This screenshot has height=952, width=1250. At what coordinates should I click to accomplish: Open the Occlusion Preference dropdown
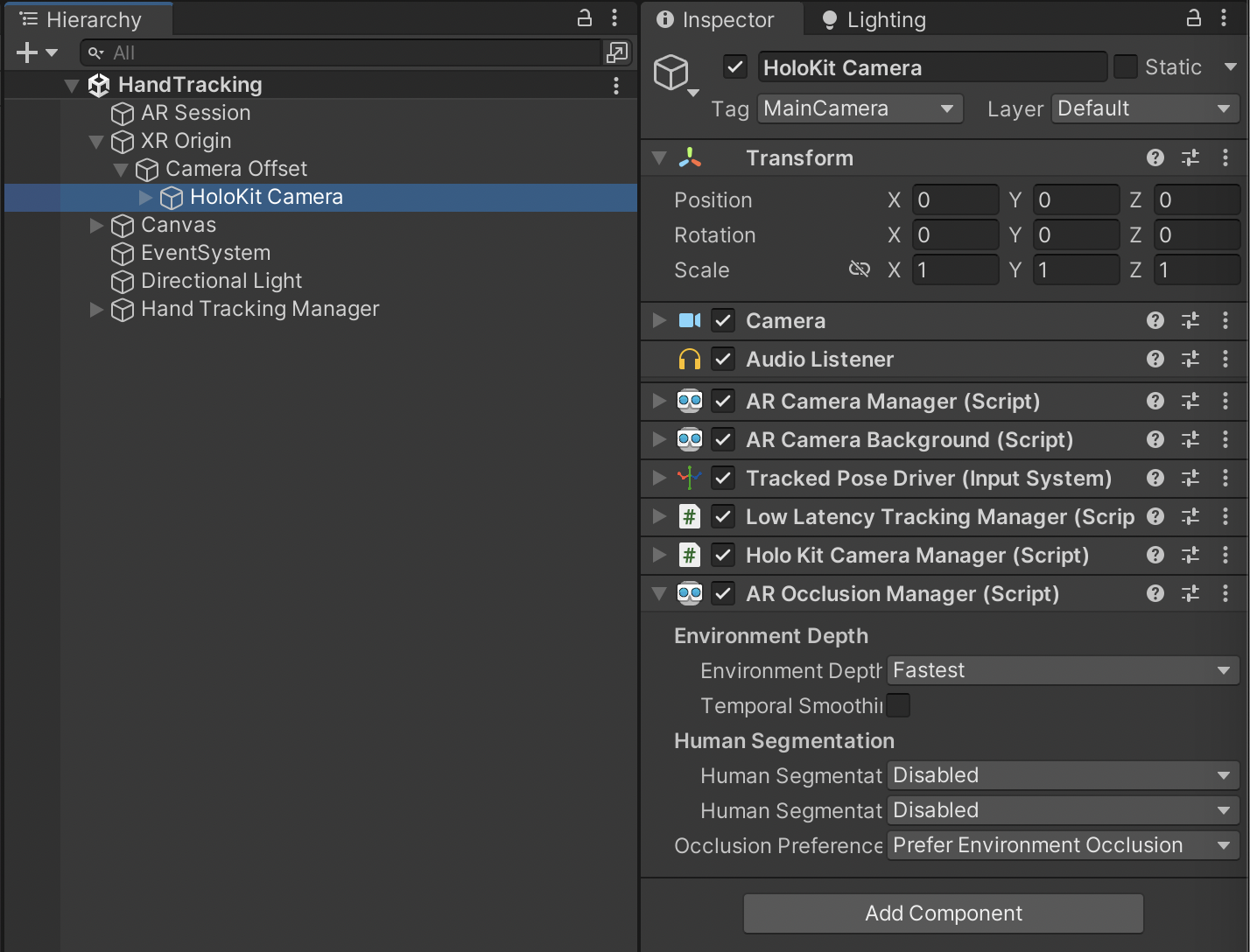tap(1061, 845)
